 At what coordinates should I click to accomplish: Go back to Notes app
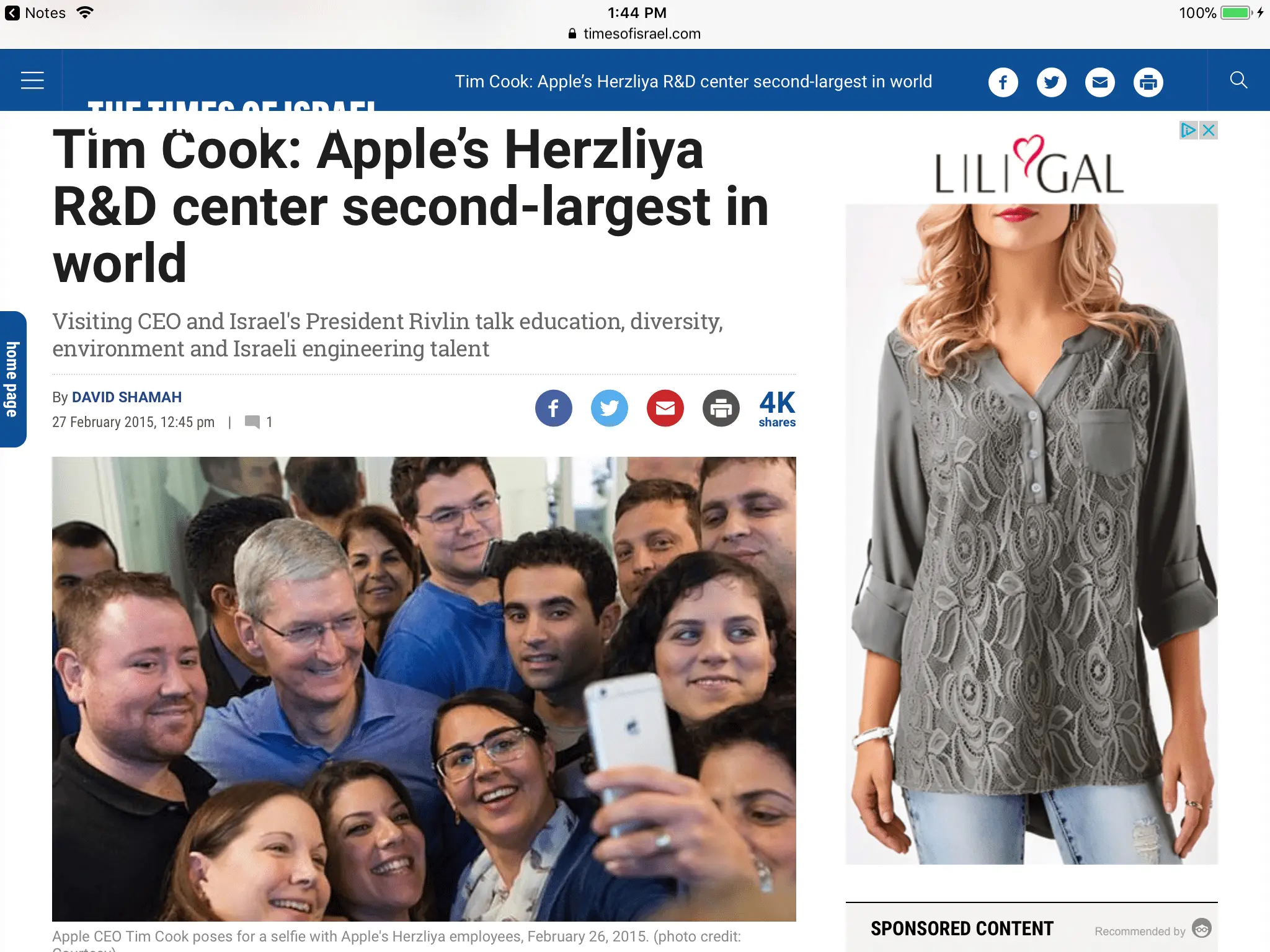(35, 13)
